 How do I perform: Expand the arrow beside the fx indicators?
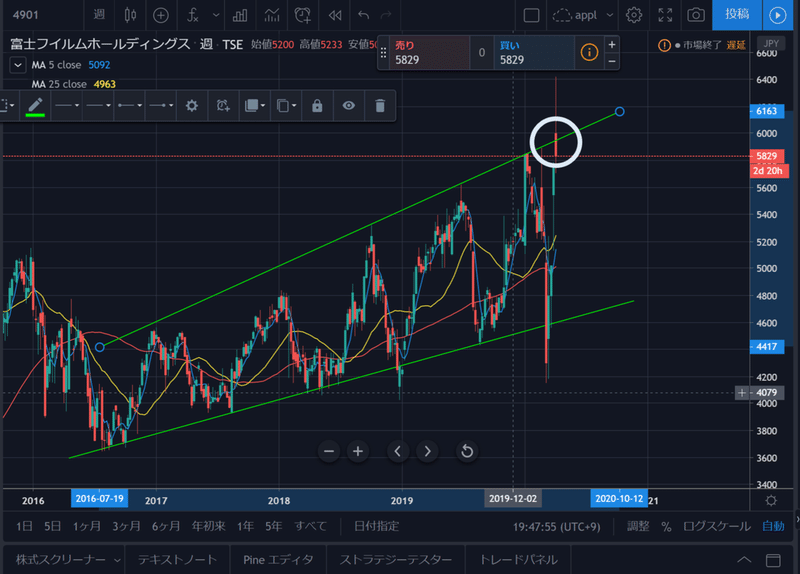(x=216, y=15)
